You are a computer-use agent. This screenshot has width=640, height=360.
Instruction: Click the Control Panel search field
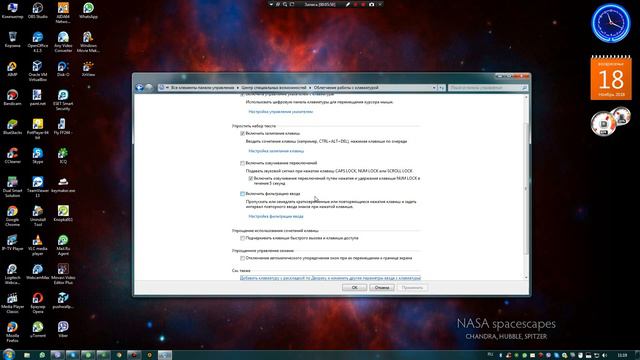tap(488, 88)
